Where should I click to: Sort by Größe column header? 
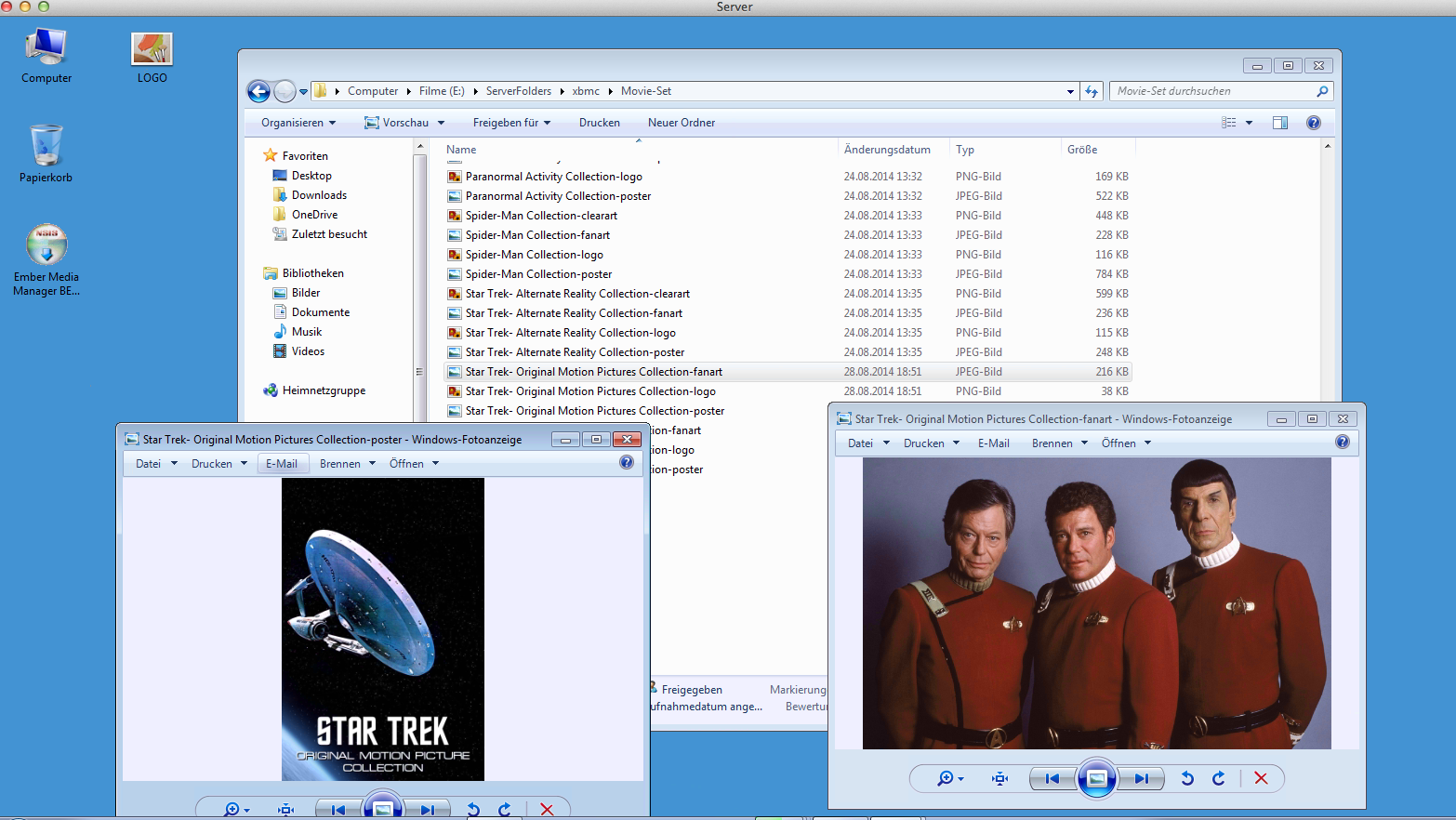(x=1082, y=150)
